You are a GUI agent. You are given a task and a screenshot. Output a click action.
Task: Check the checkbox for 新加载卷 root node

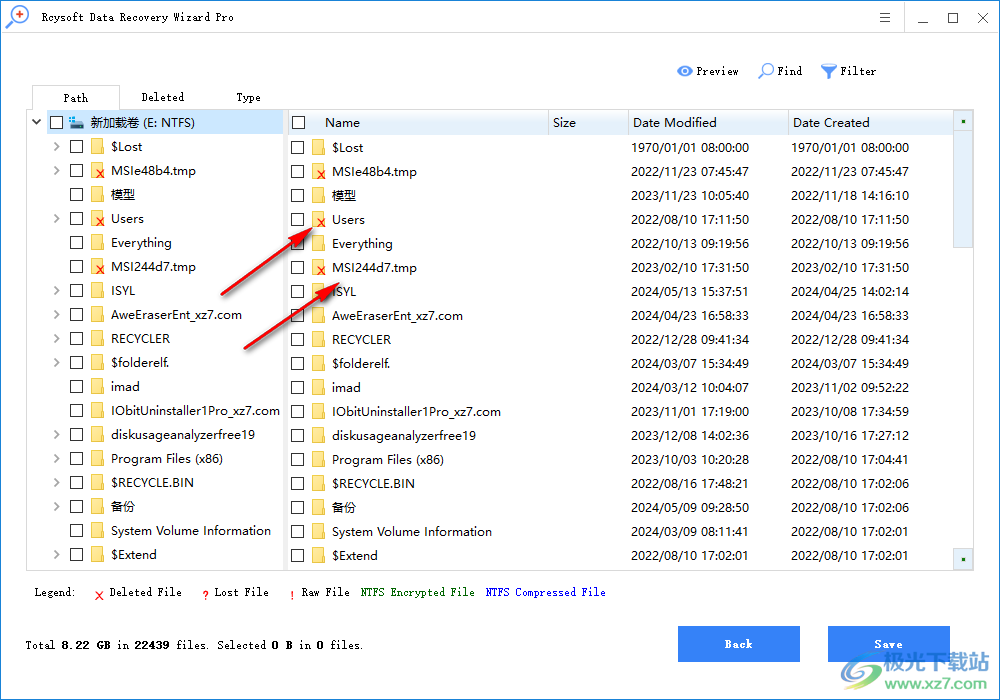[x=56, y=121]
